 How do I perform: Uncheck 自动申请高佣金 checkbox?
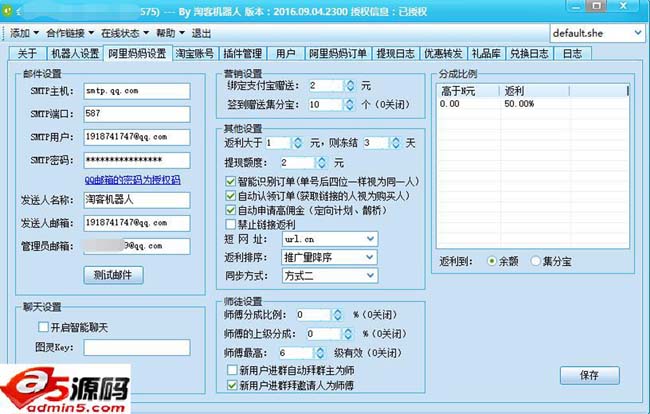click(230, 210)
